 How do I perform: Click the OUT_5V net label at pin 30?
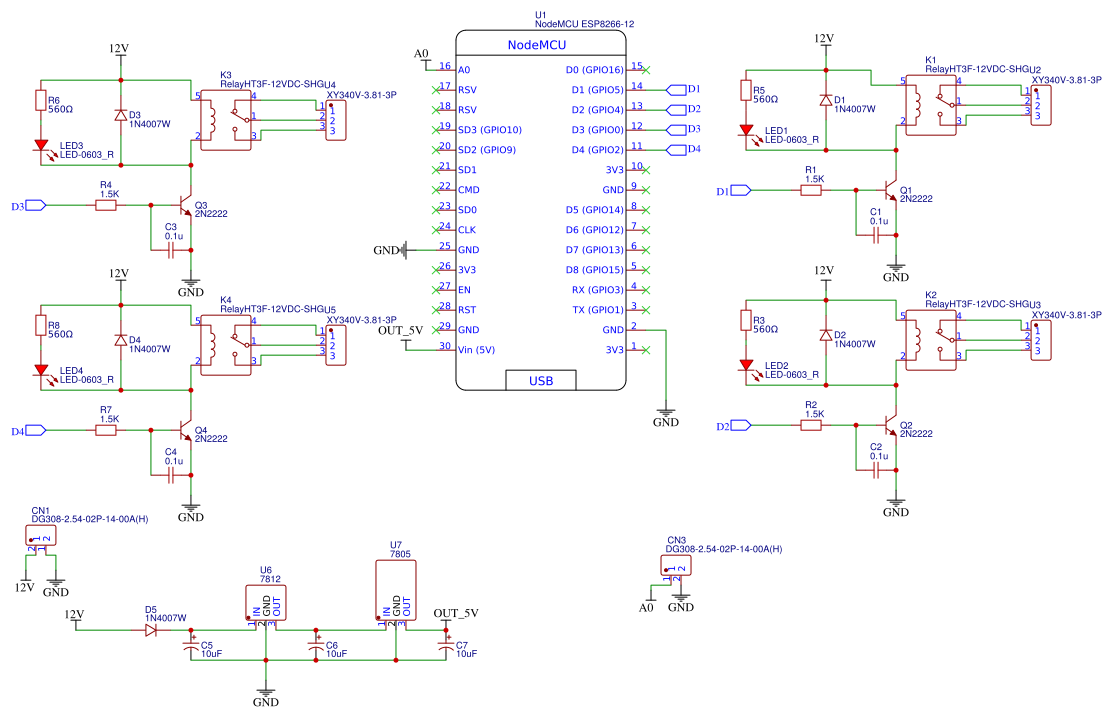(x=400, y=330)
